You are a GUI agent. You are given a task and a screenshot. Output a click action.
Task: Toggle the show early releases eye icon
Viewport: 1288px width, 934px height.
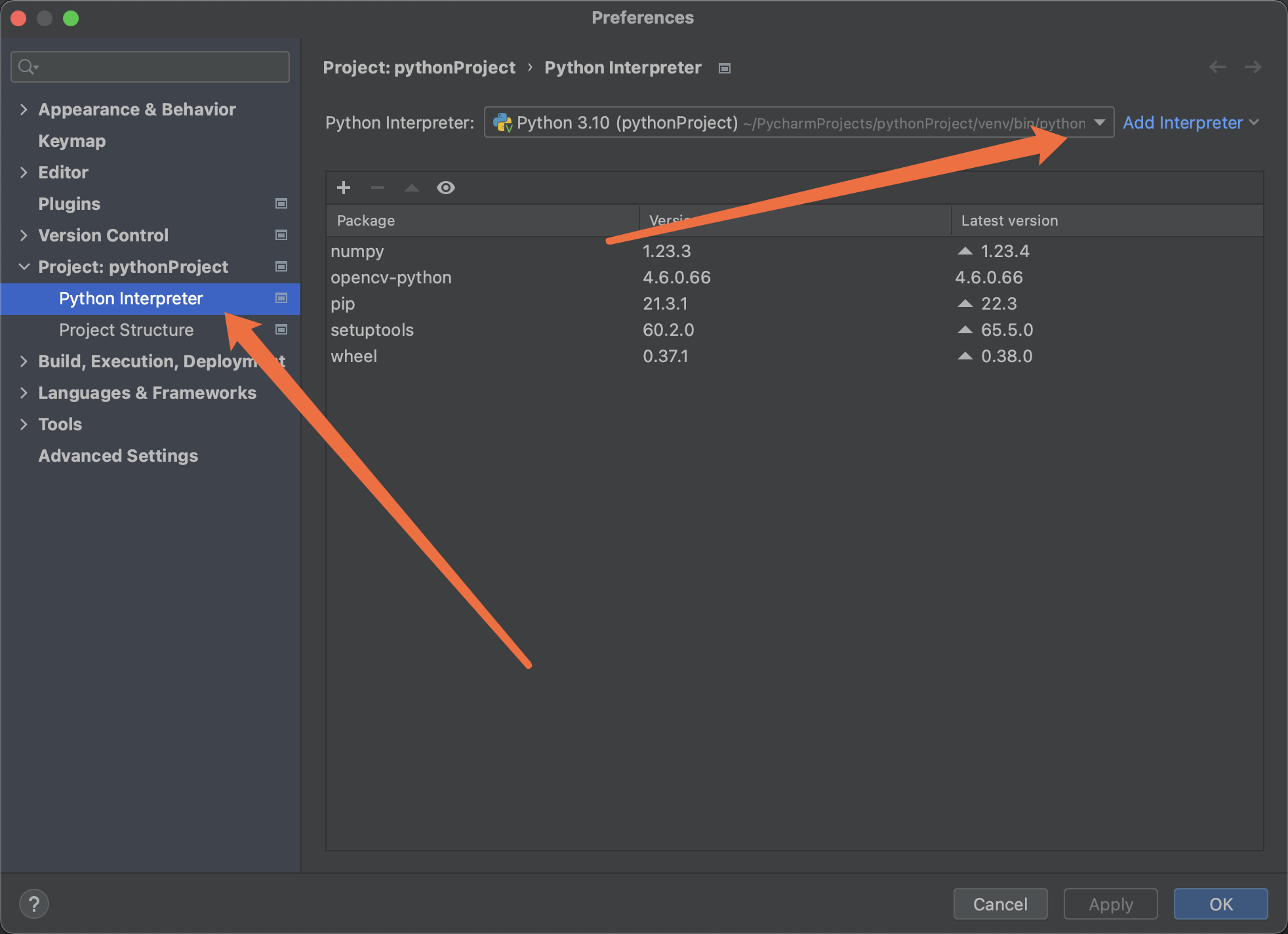pyautogui.click(x=446, y=188)
